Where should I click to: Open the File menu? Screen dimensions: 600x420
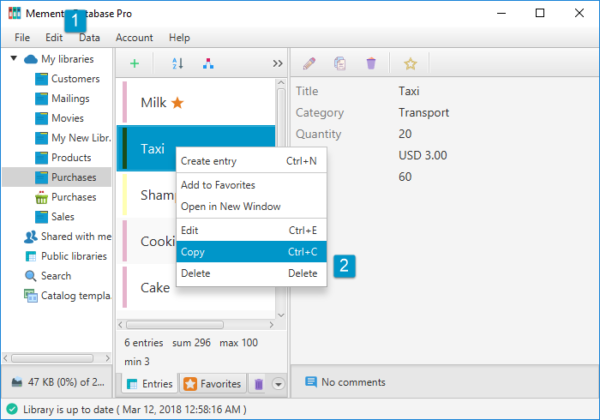(22, 37)
